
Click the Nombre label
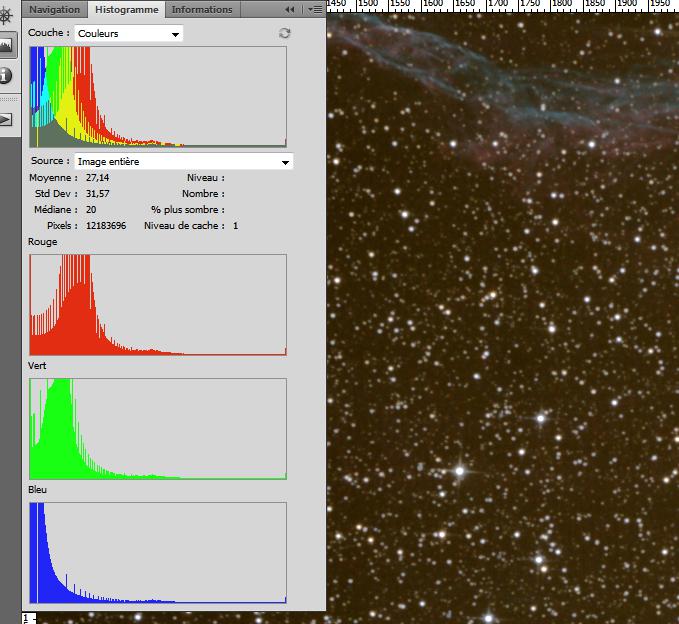click(x=203, y=194)
